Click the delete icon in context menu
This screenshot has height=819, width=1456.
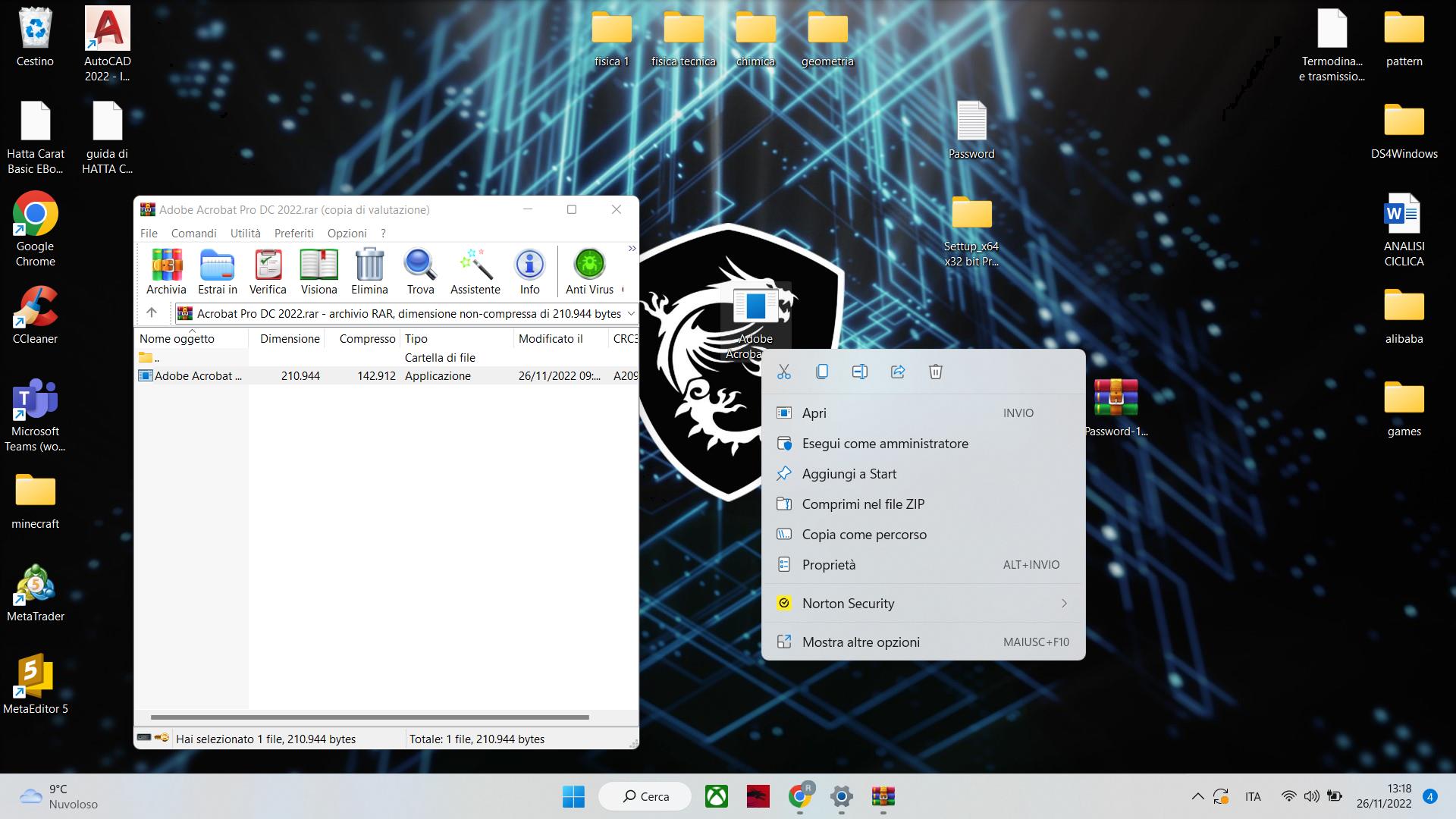click(935, 372)
